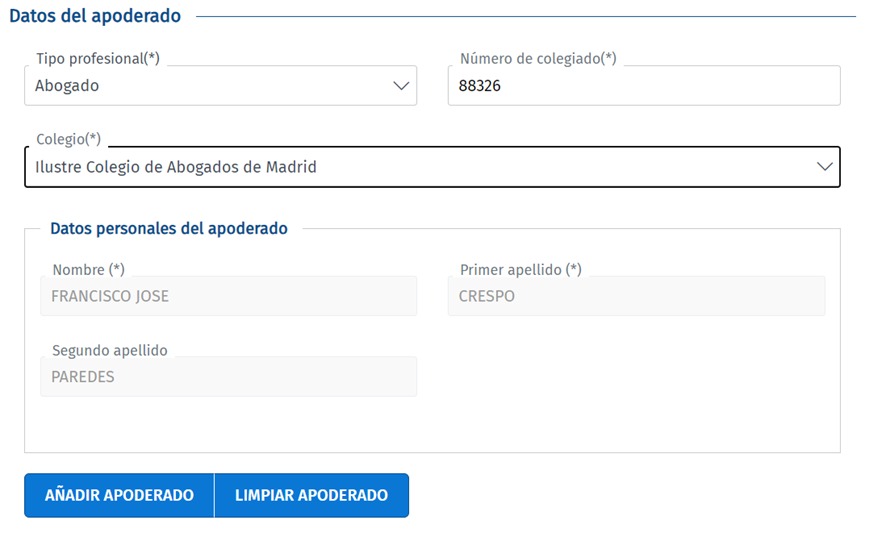Click the "Tipo profesional(*)" label
The width and height of the screenshot is (886, 541).
(98, 59)
